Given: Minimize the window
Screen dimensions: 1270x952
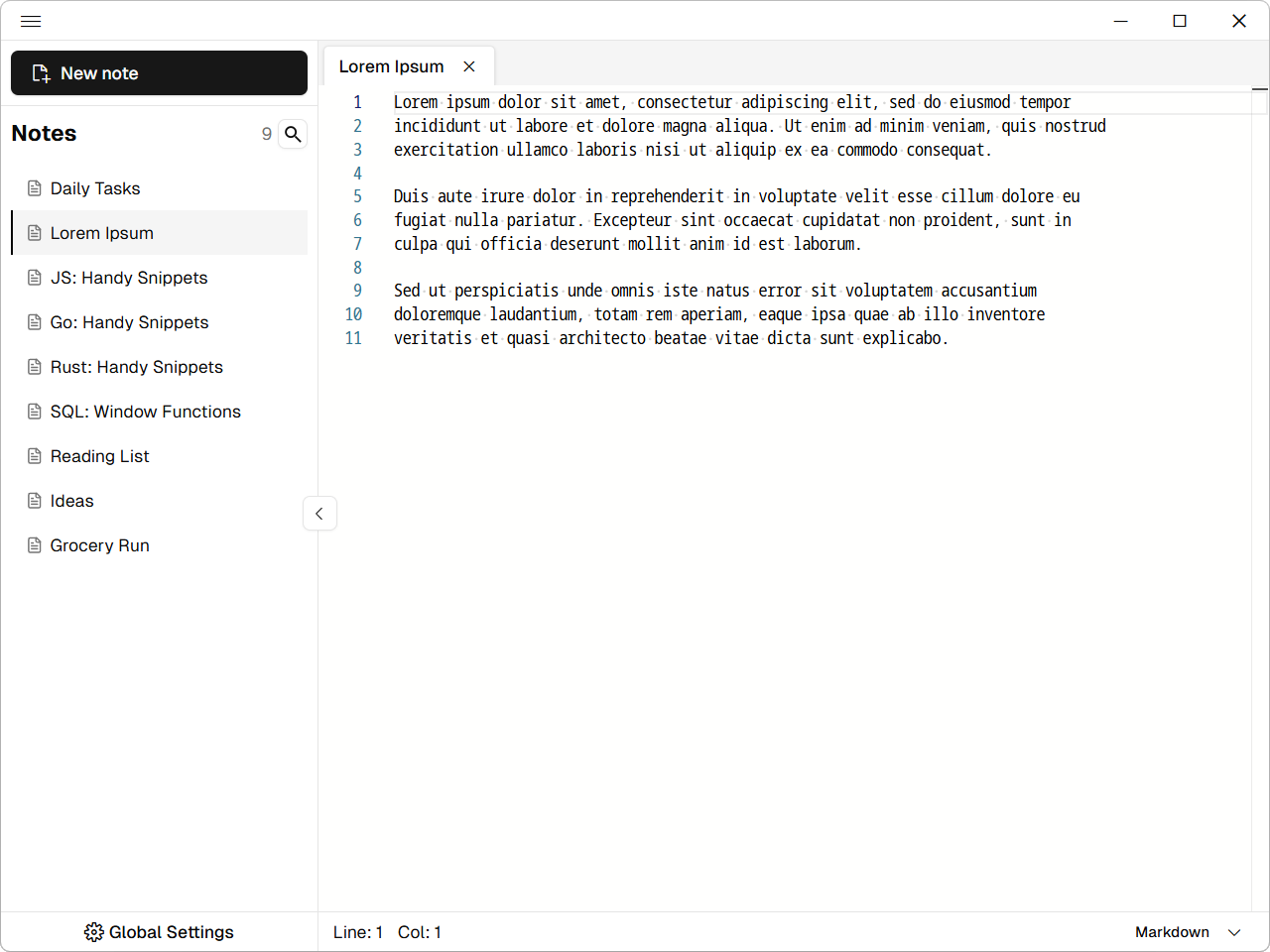Looking at the screenshot, I should pyautogui.click(x=1121, y=21).
